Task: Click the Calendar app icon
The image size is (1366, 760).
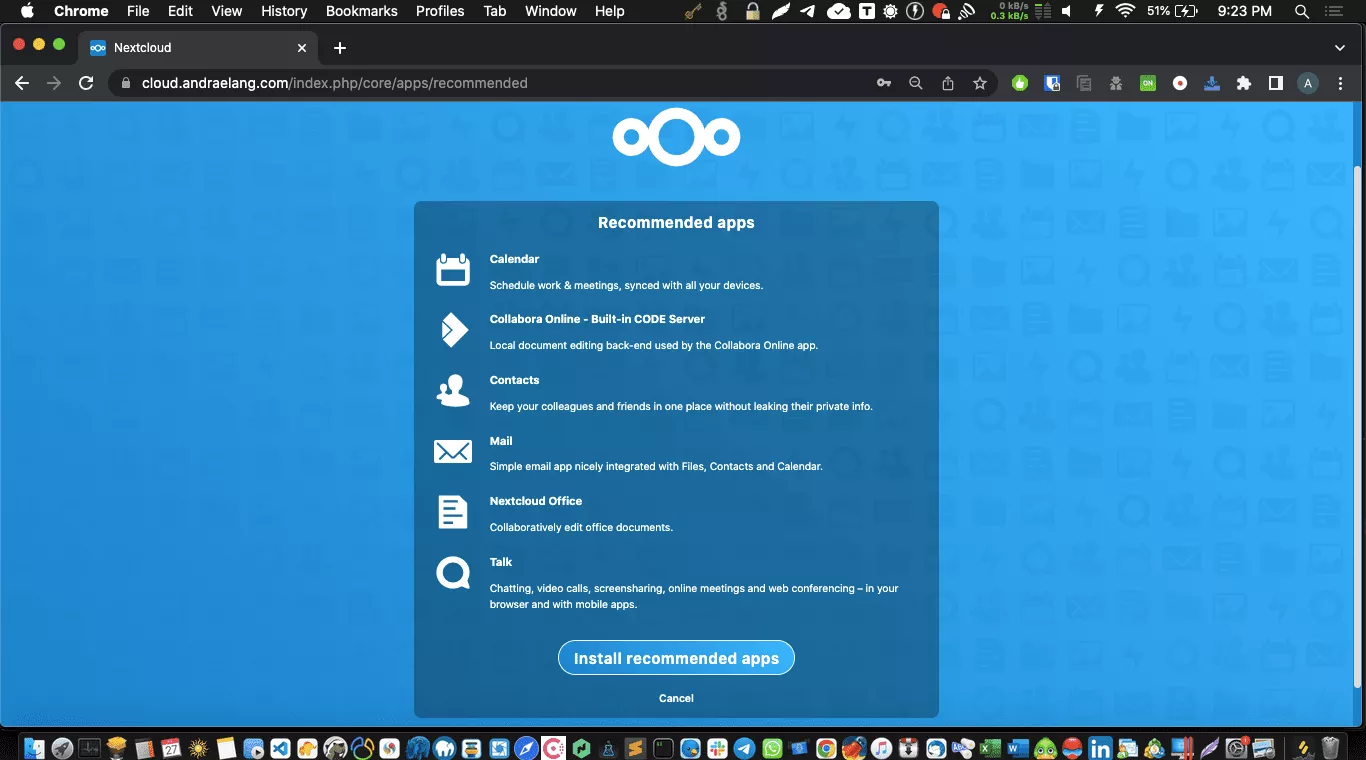Action: tap(453, 270)
